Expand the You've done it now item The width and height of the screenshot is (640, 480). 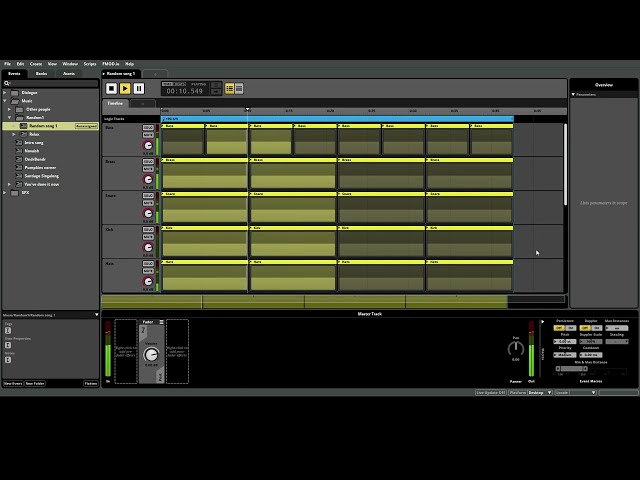(9, 184)
